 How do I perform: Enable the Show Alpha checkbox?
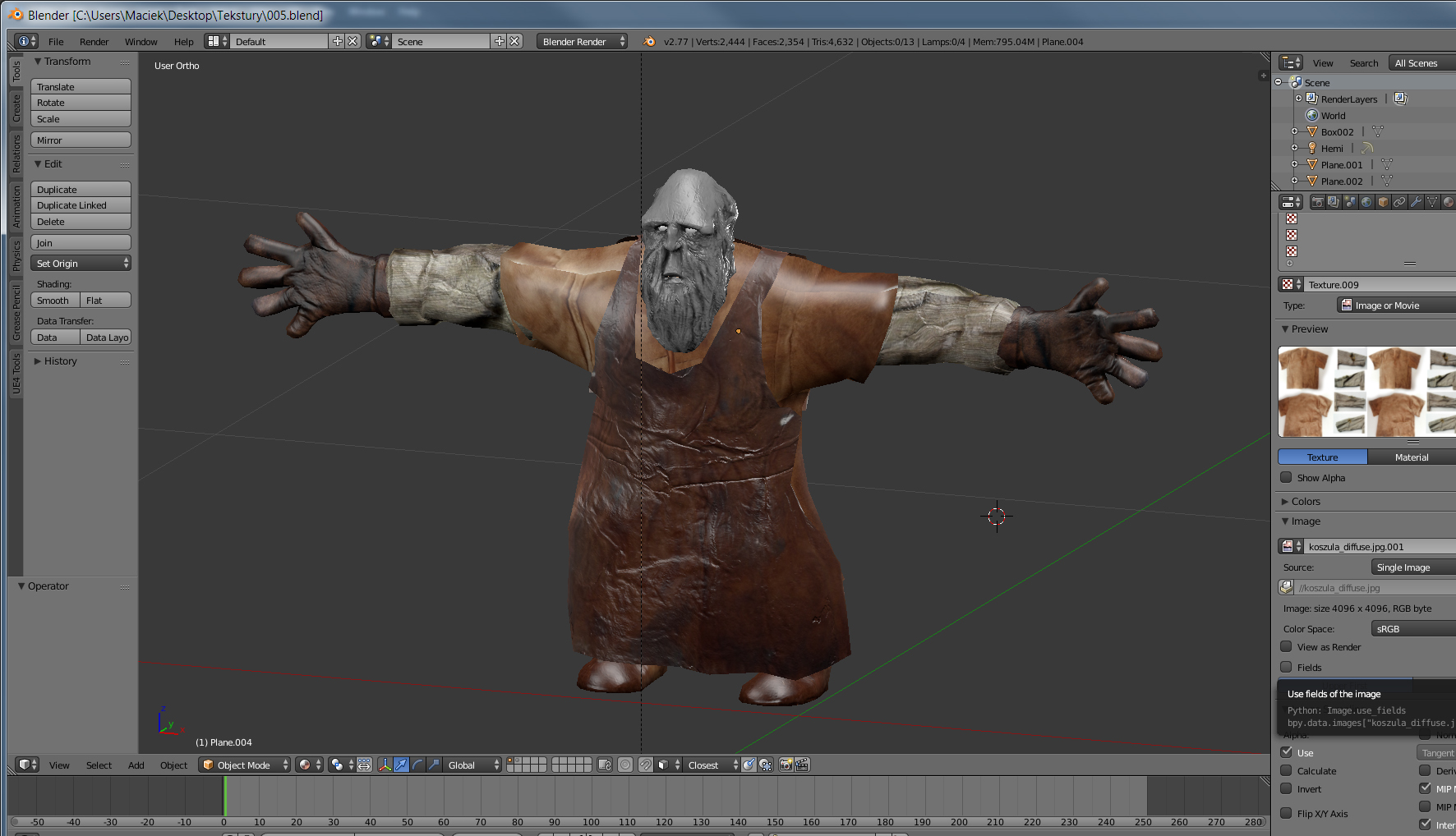(x=1286, y=477)
